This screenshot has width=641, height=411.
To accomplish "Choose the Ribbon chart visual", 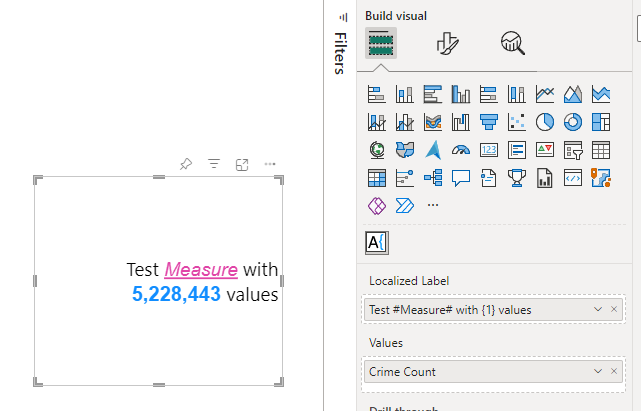I will (x=433, y=122).
